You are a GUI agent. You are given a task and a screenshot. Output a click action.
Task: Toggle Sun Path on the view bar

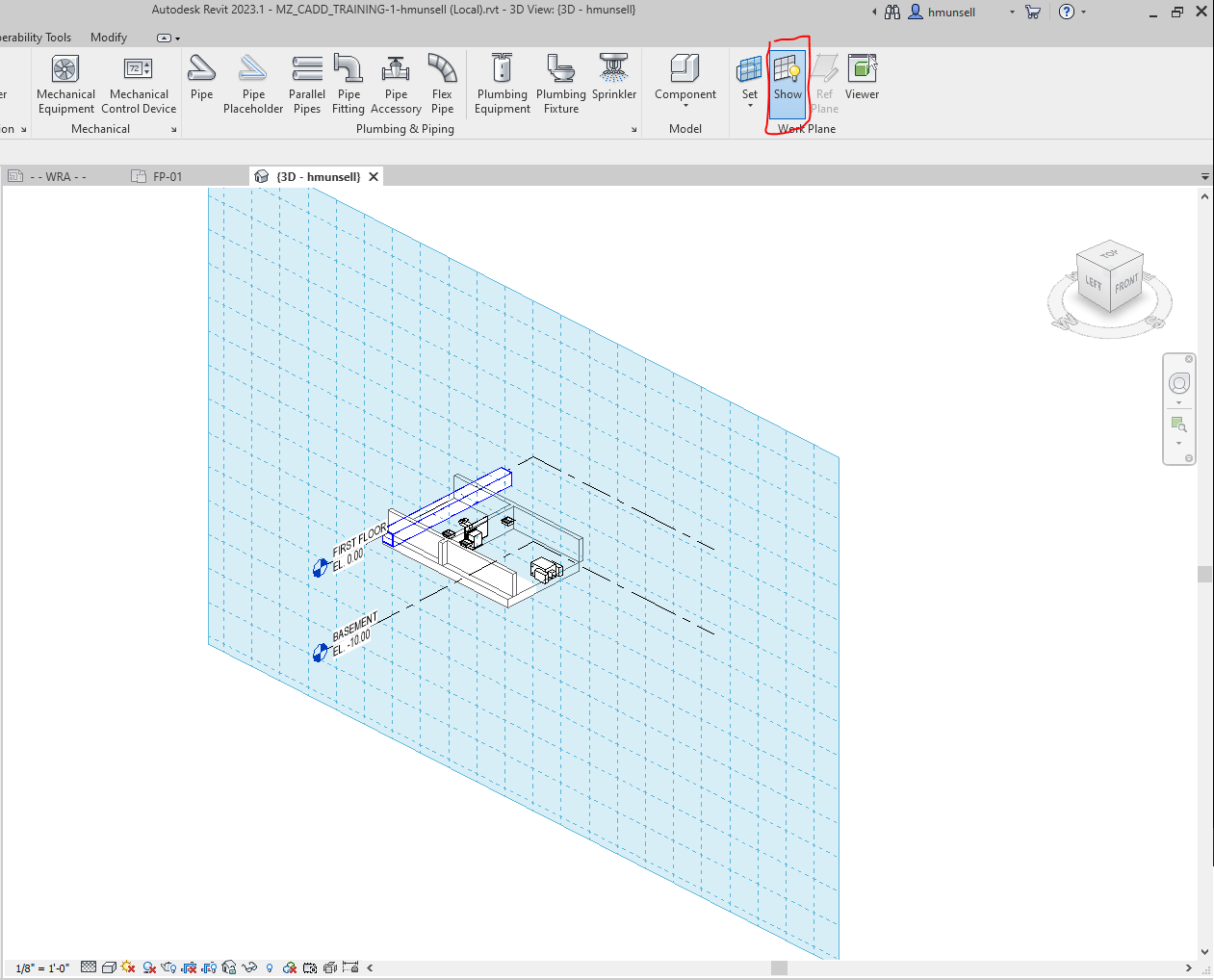(128, 967)
